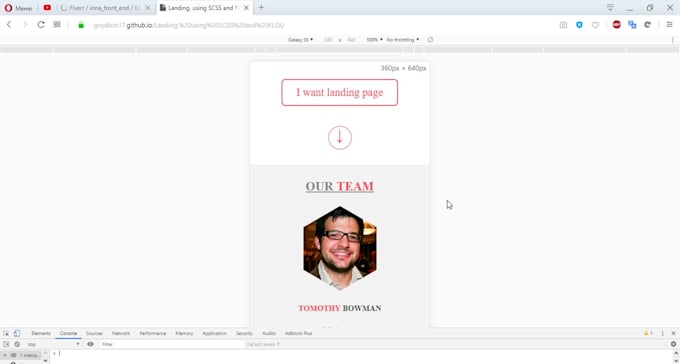Toggle the live expression eye icon

pos(90,344)
